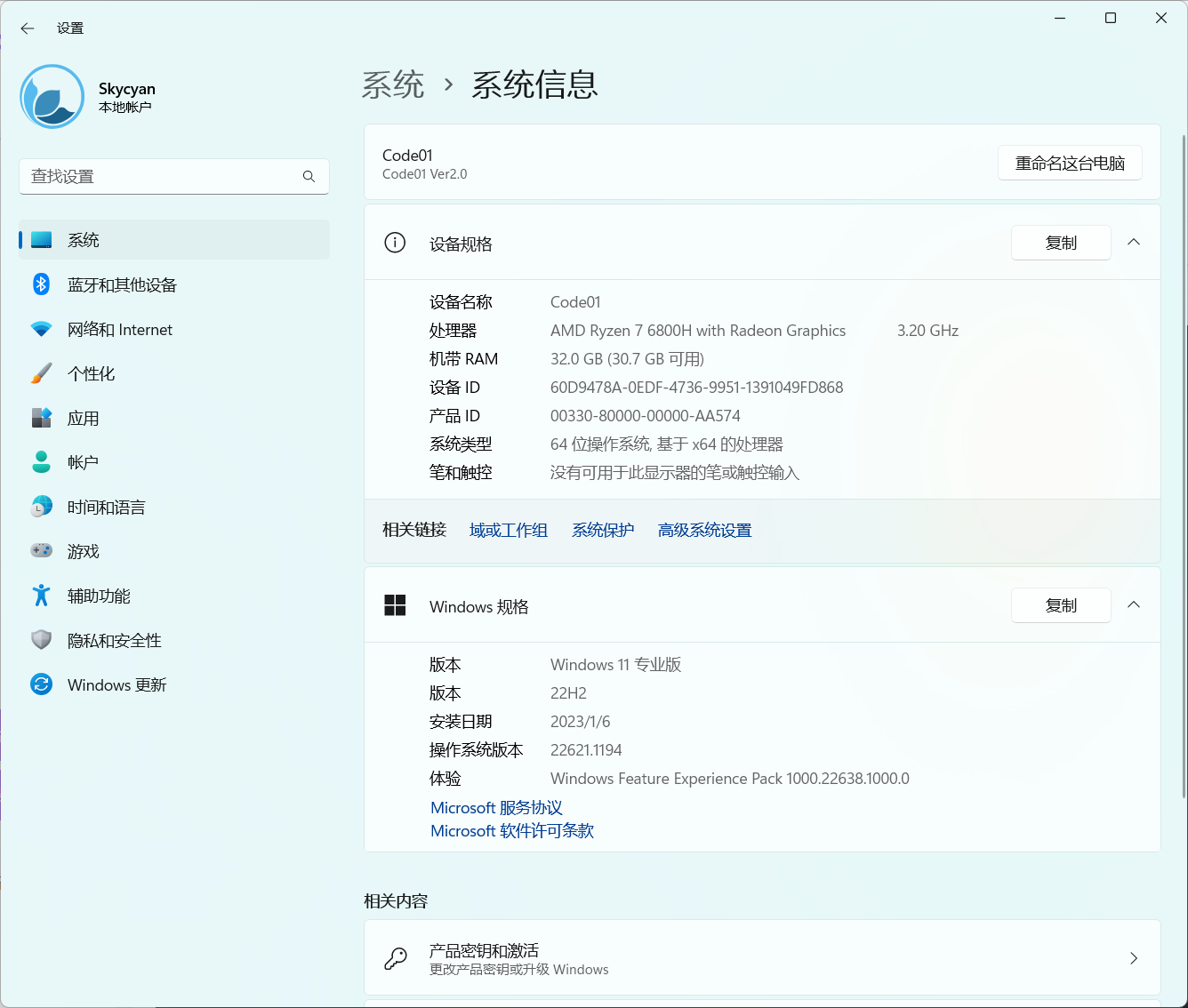Select 系统 in the sidebar

tap(174, 240)
